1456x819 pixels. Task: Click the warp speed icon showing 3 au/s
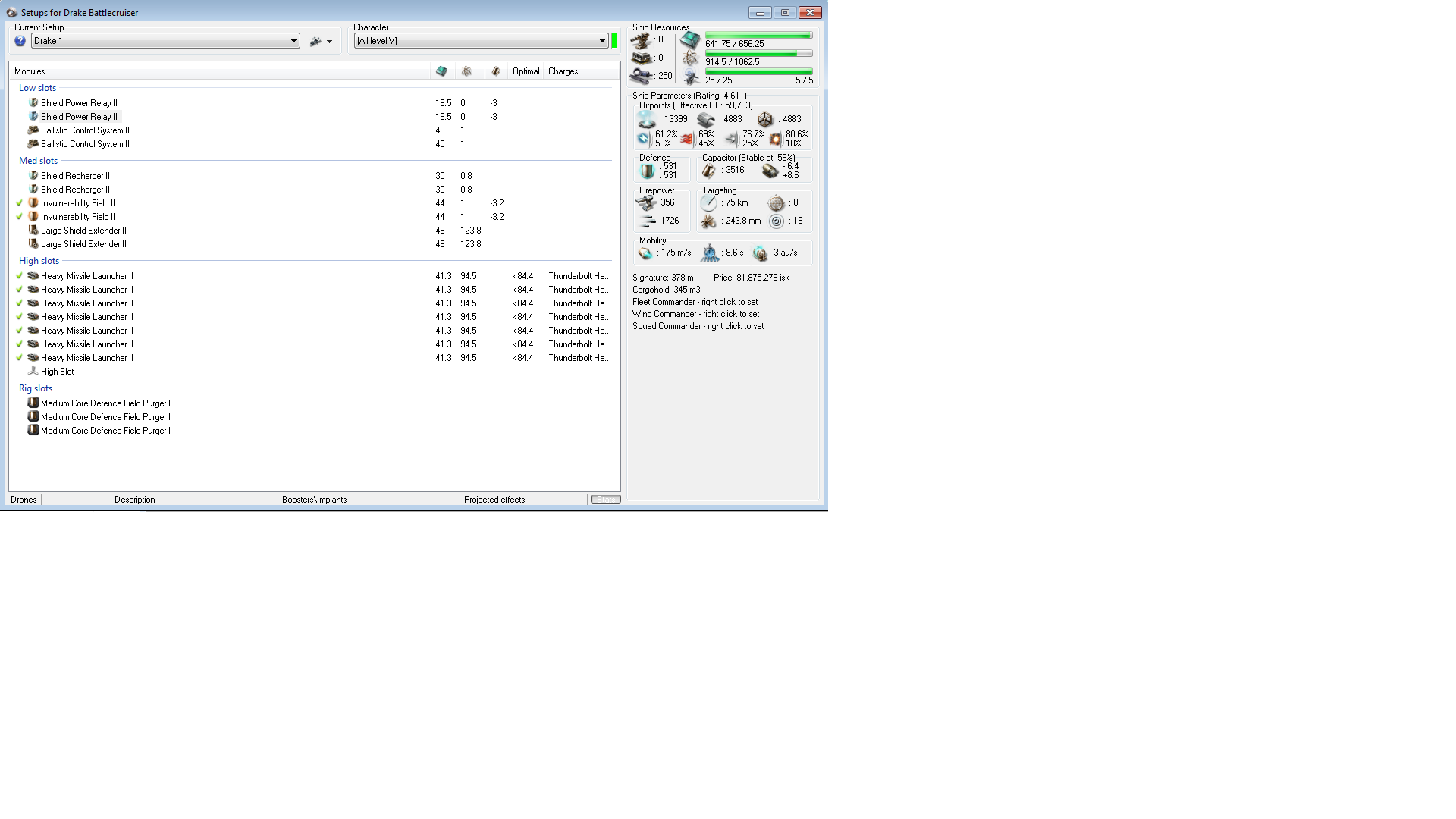[760, 253]
